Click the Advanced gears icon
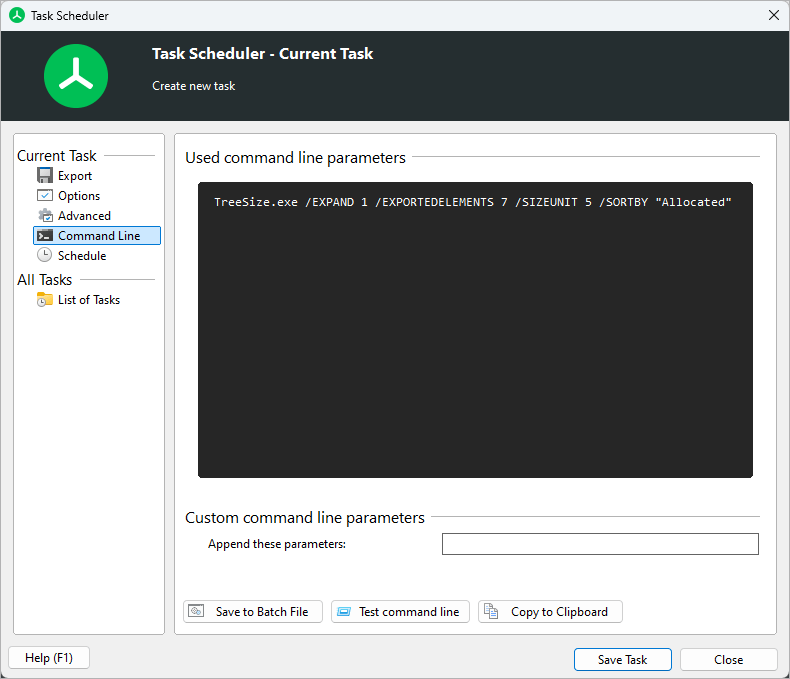Screen dimensions: 790x679 (44, 216)
